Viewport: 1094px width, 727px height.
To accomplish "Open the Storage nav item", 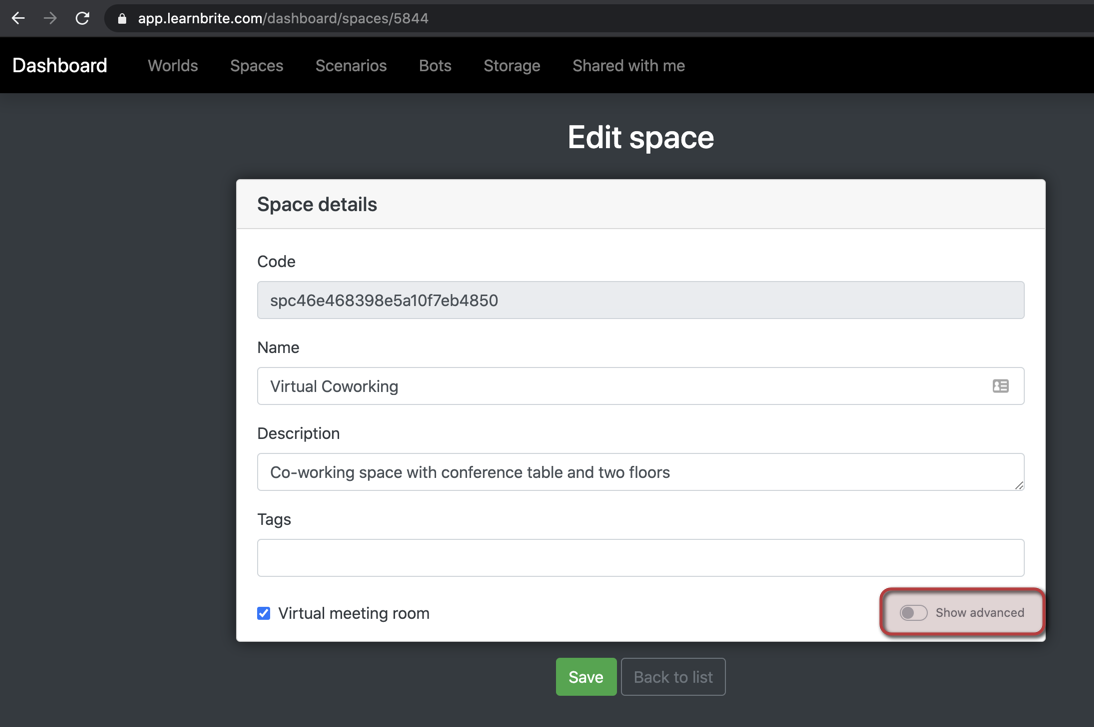I will tap(512, 66).
